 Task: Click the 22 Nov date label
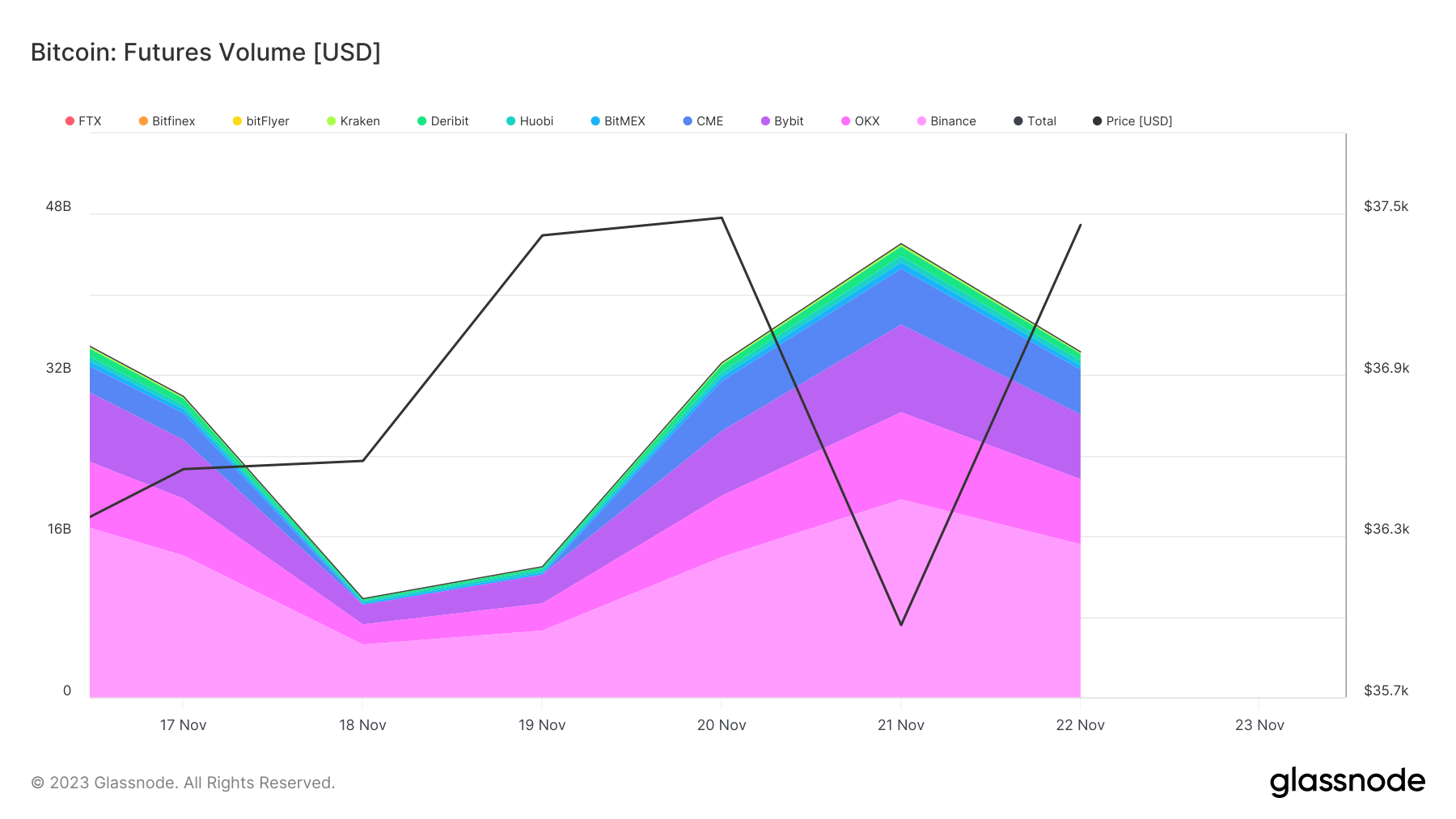coord(1081,725)
